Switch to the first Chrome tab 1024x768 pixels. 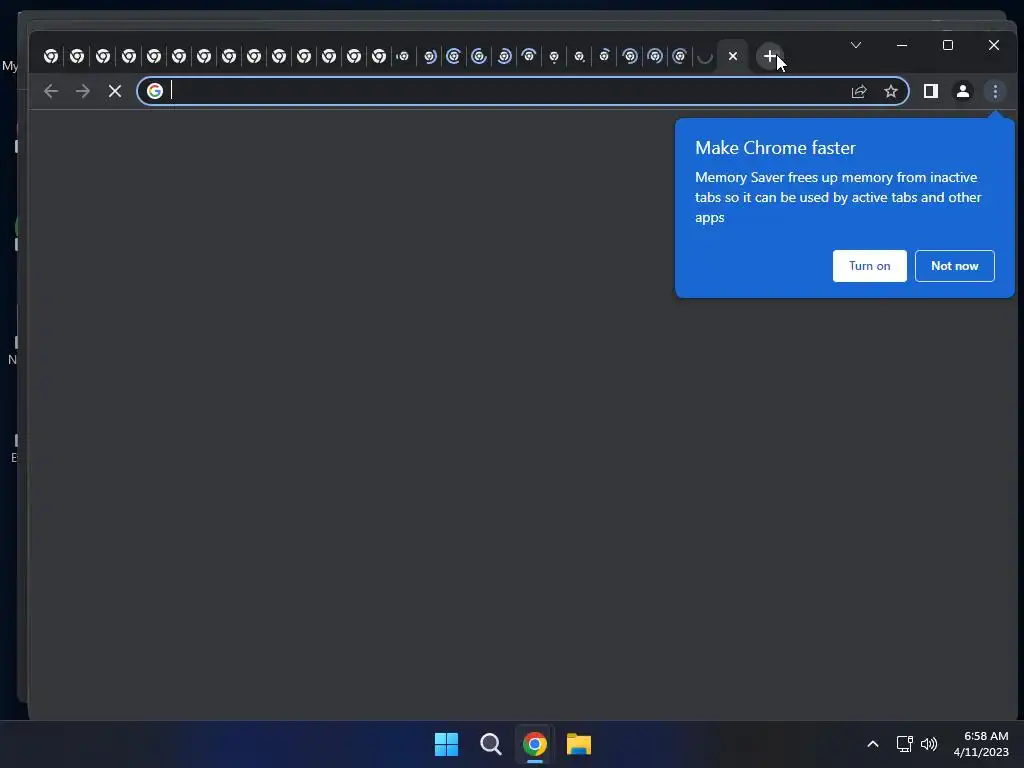[51, 56]
